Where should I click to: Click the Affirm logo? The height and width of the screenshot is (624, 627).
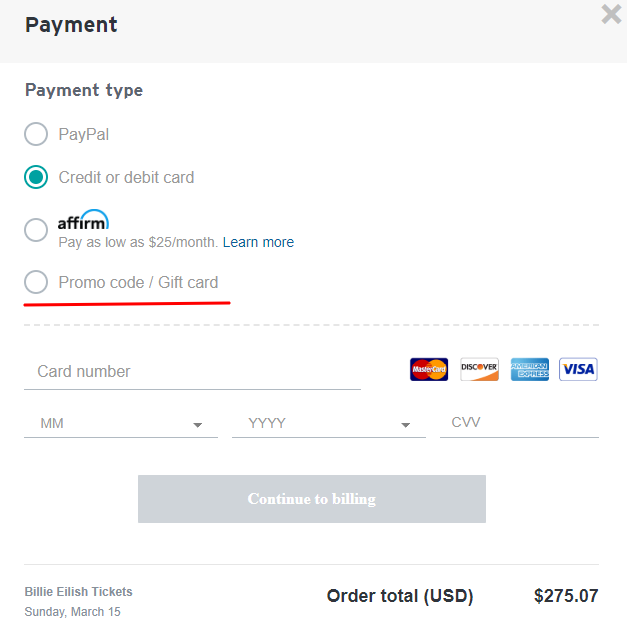pos(83,221)
